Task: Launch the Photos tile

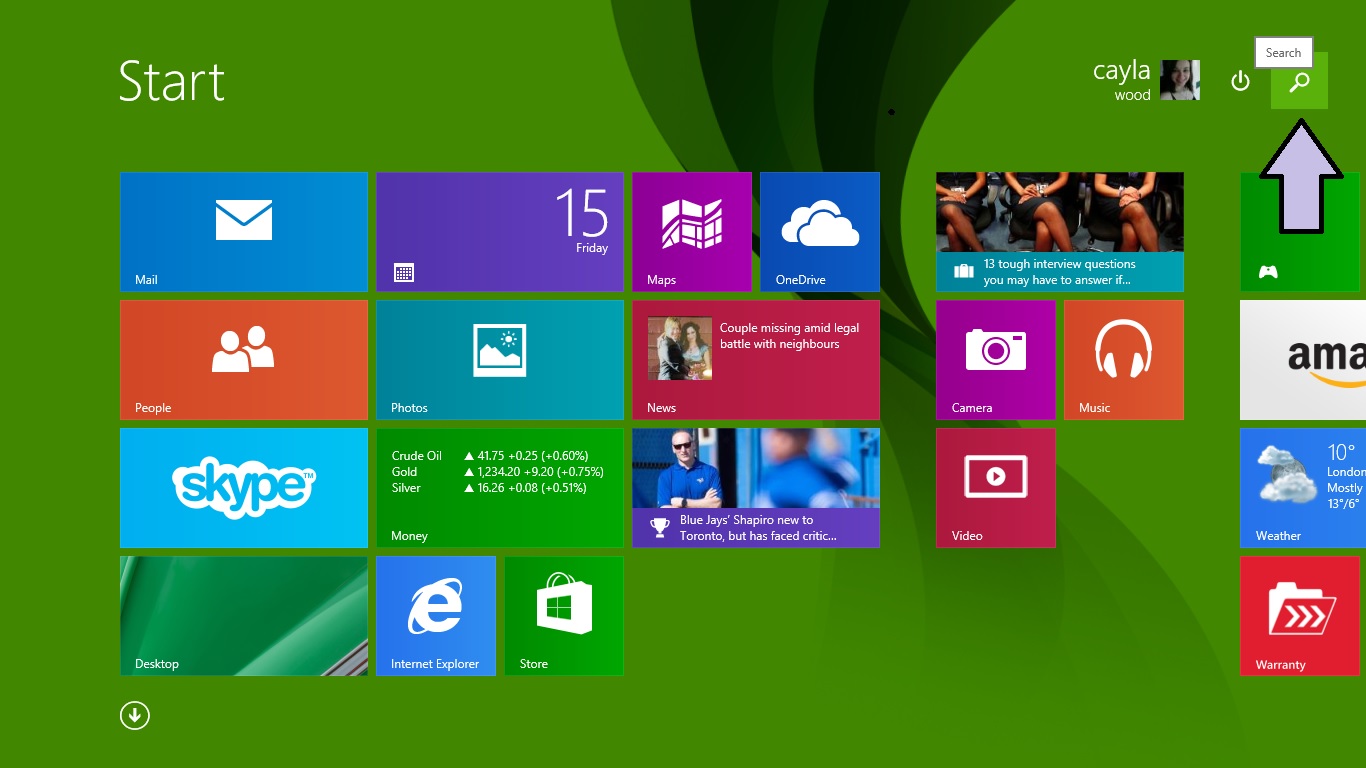Action: point(500,360)
